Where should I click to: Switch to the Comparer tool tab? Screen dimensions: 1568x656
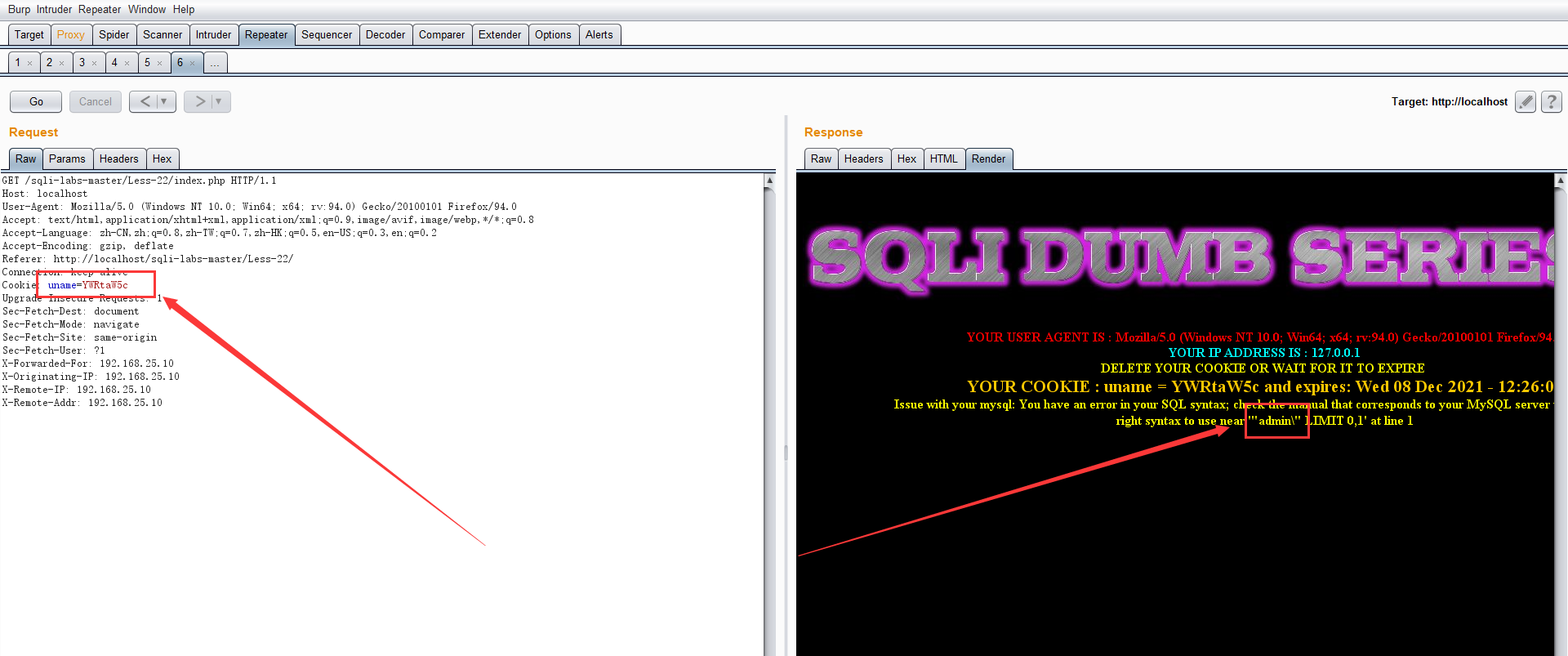(442, 34)
